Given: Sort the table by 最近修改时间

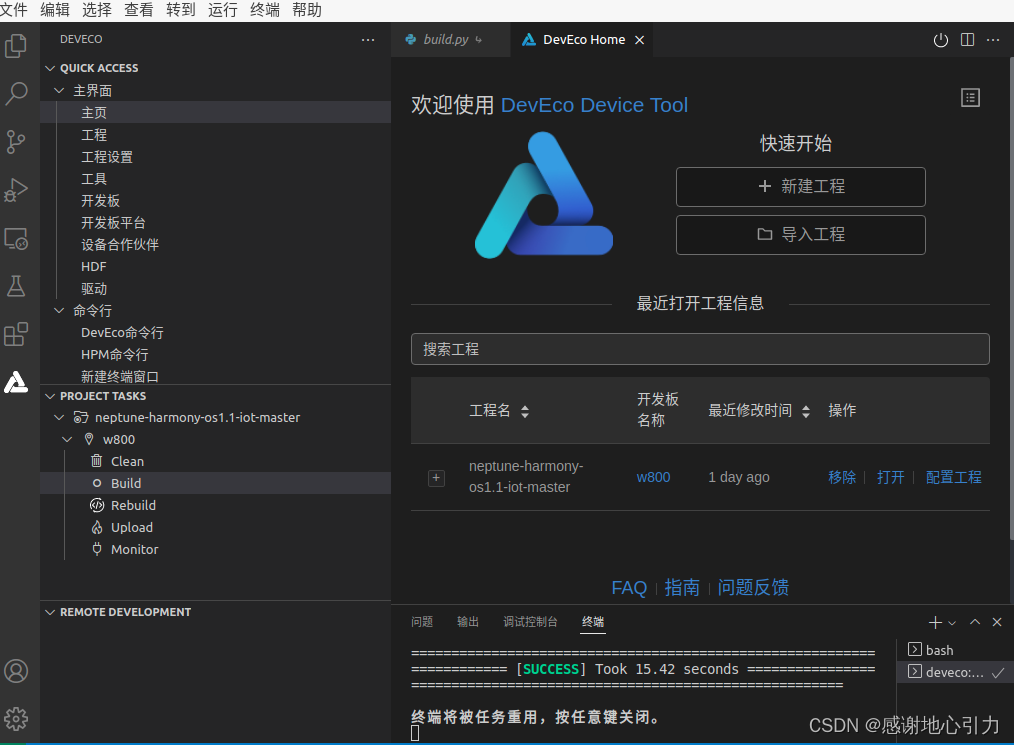Looking at the screenshot, I should tap(806, 411).
